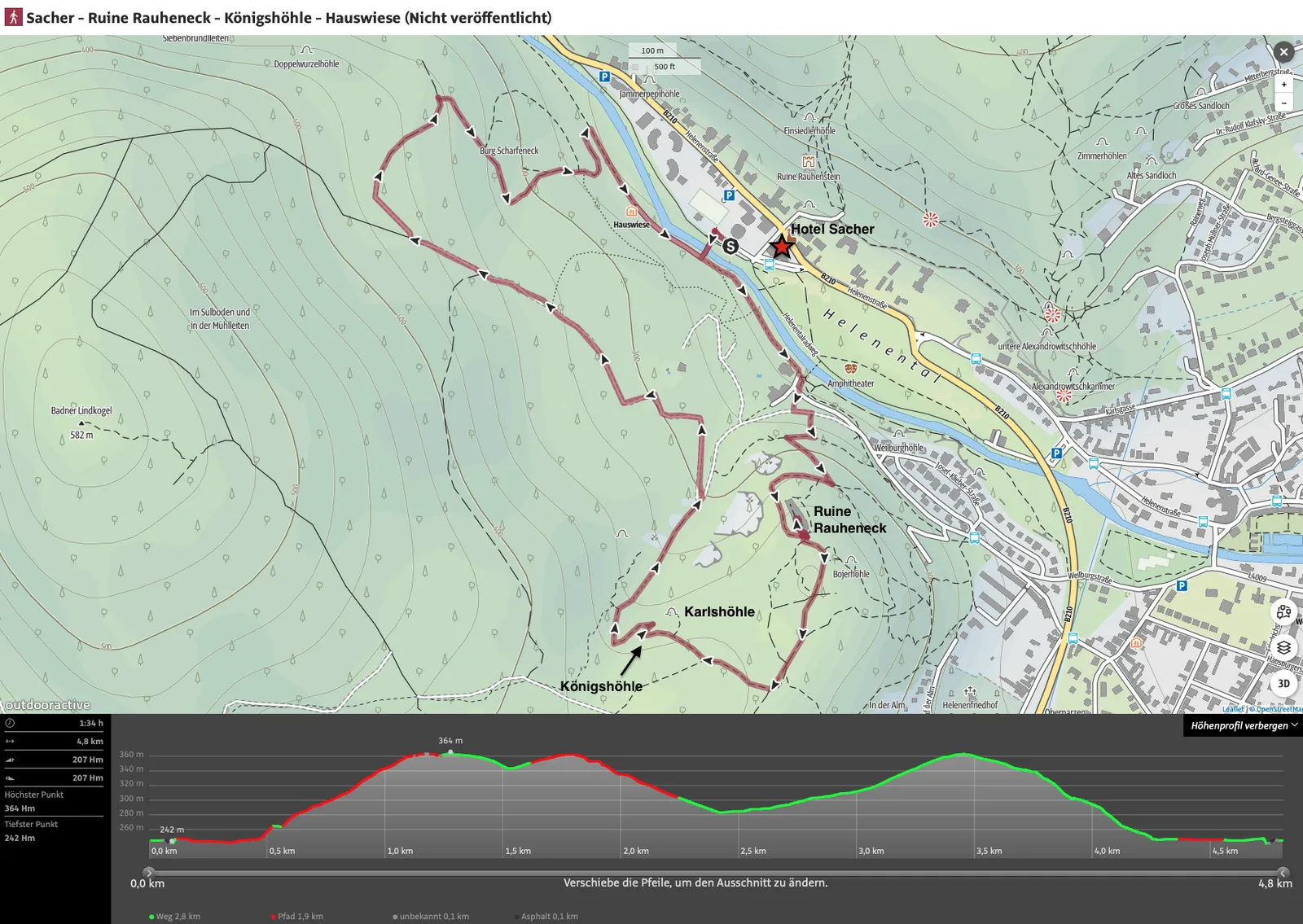Click the Karlshöhle cave icon

coord(672,611)
